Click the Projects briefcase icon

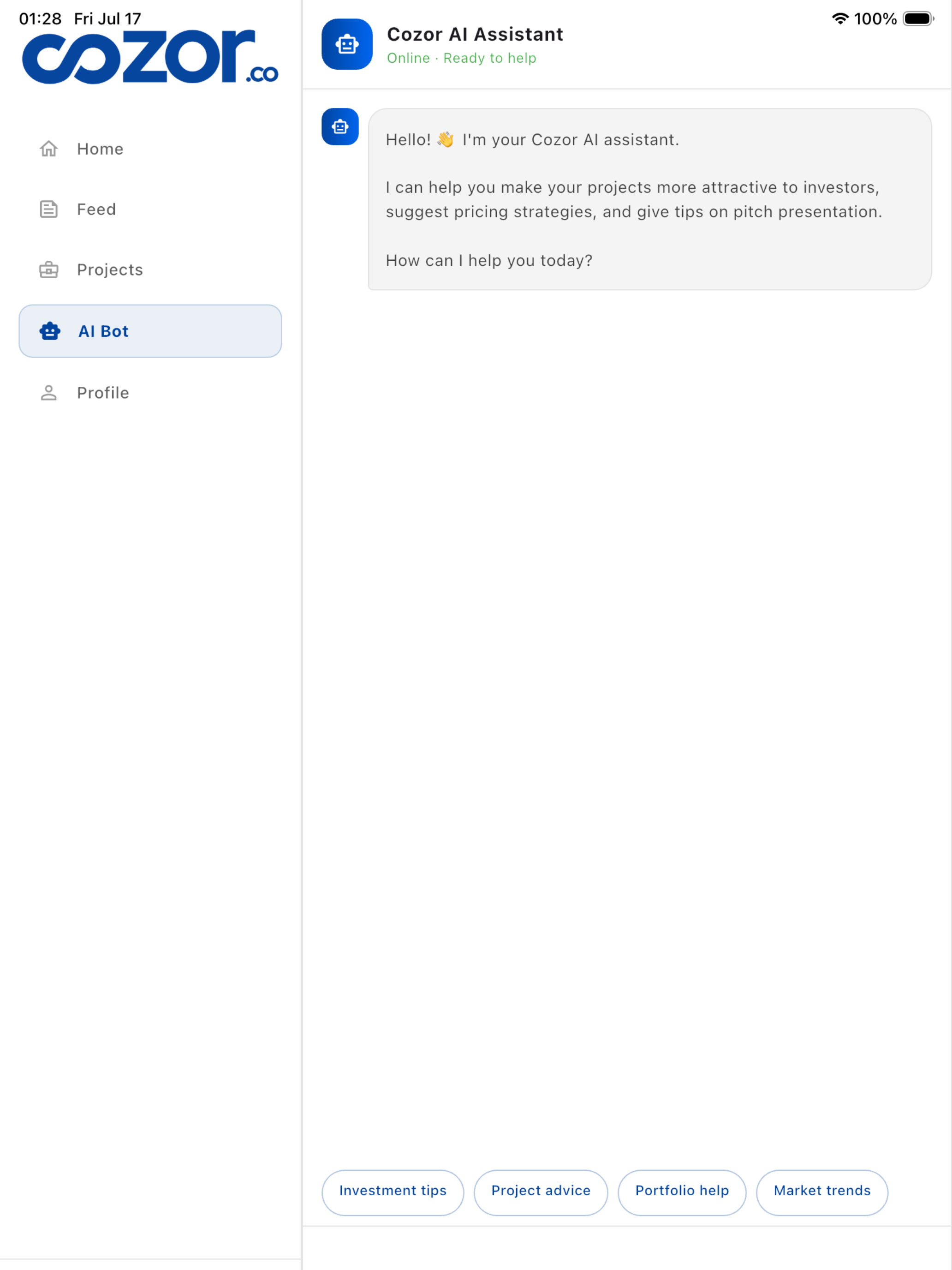coord(49,269)
